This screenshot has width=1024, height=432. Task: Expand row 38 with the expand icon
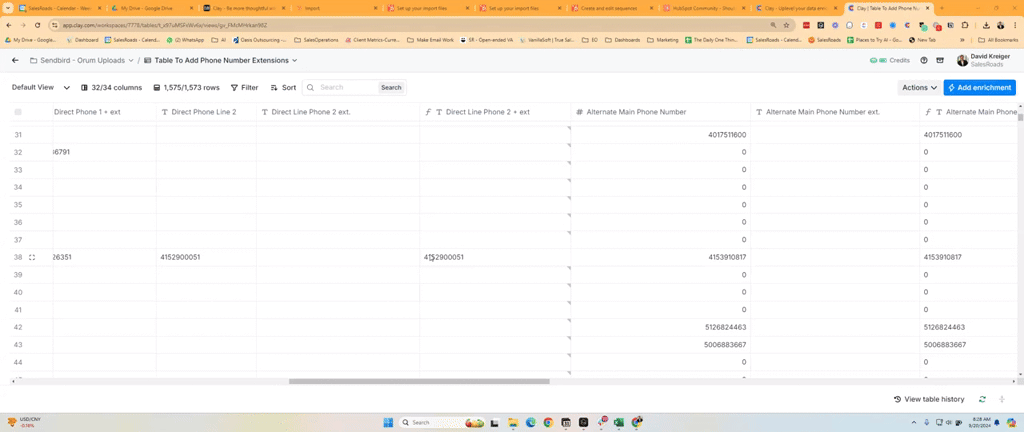(x=32, y=257)
